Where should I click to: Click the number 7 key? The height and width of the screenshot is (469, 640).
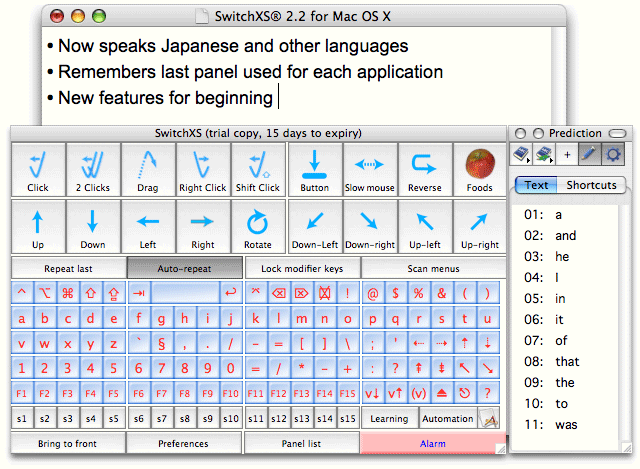(x=162, y=368)
